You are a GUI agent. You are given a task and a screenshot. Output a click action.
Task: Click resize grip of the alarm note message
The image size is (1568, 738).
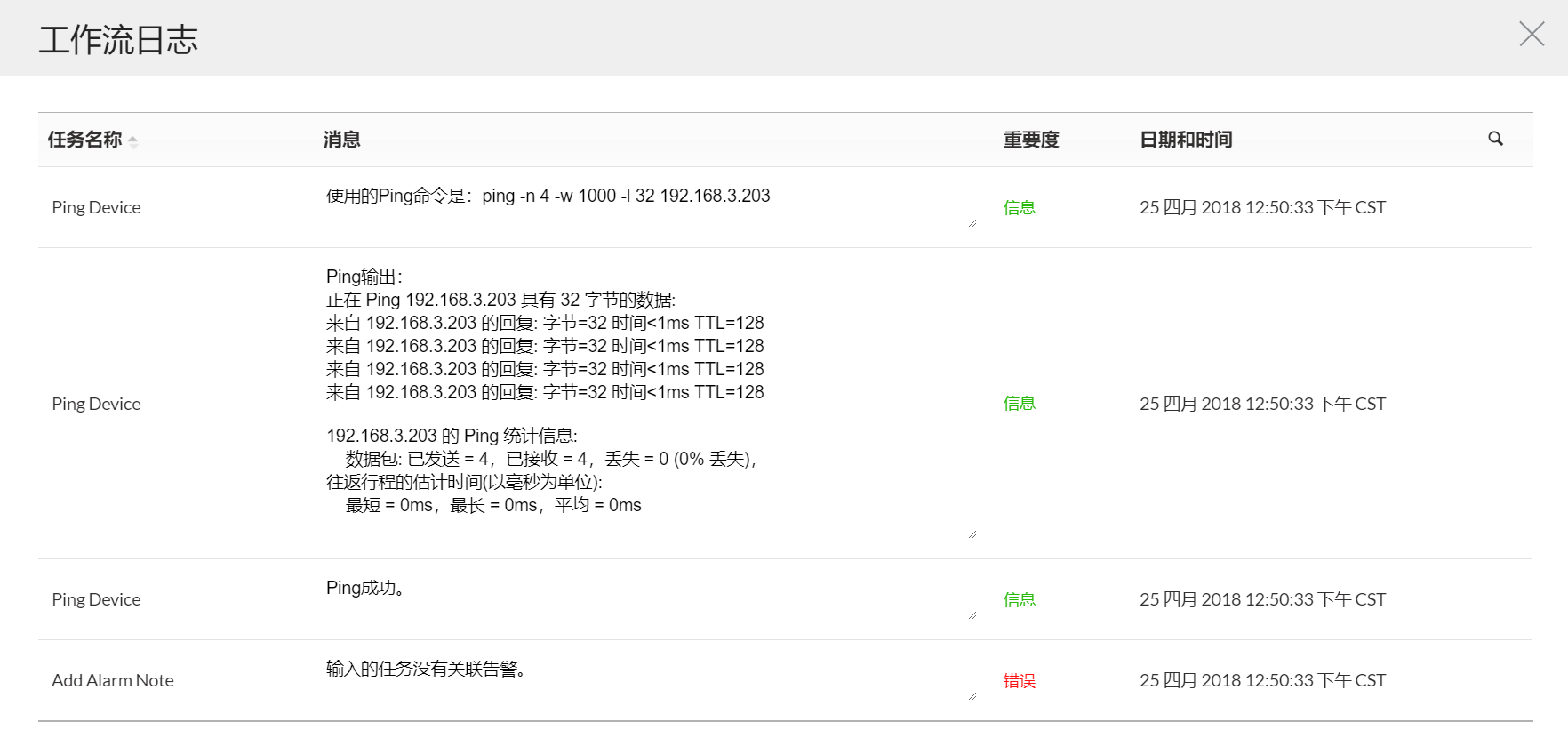tap(972, 696)
